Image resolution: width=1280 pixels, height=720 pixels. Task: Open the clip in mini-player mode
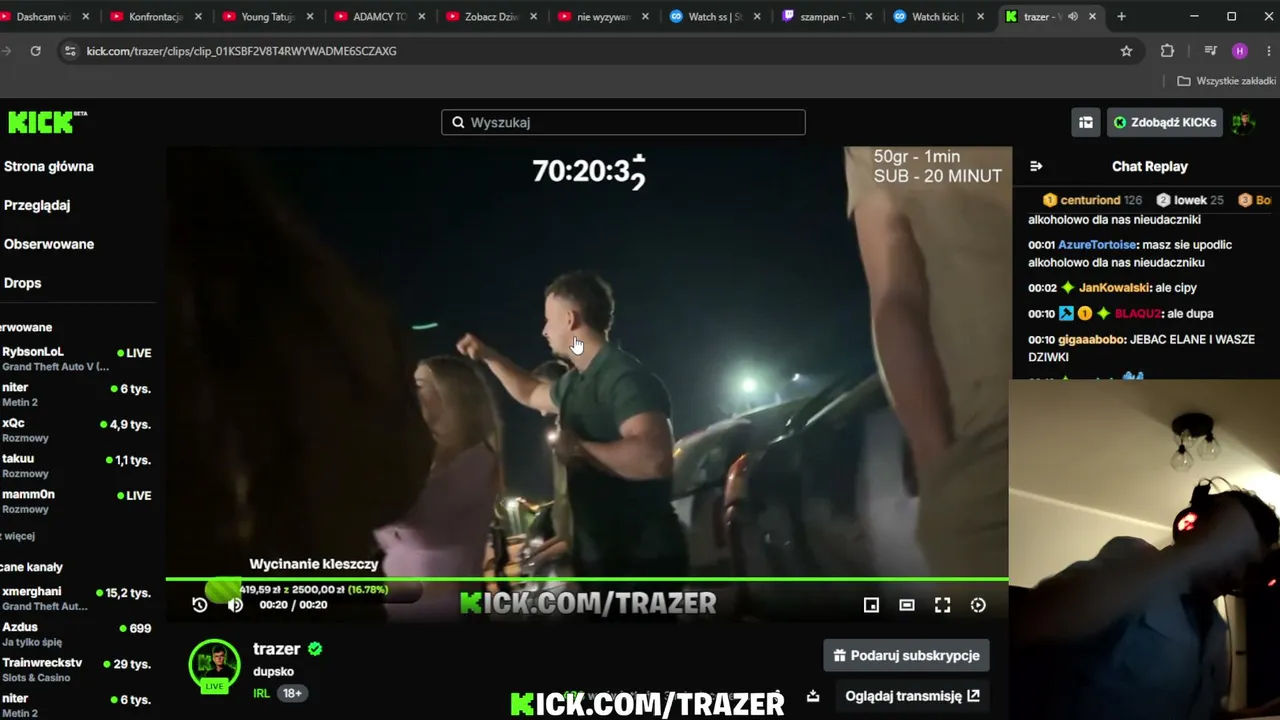click(x=871, y=604)
